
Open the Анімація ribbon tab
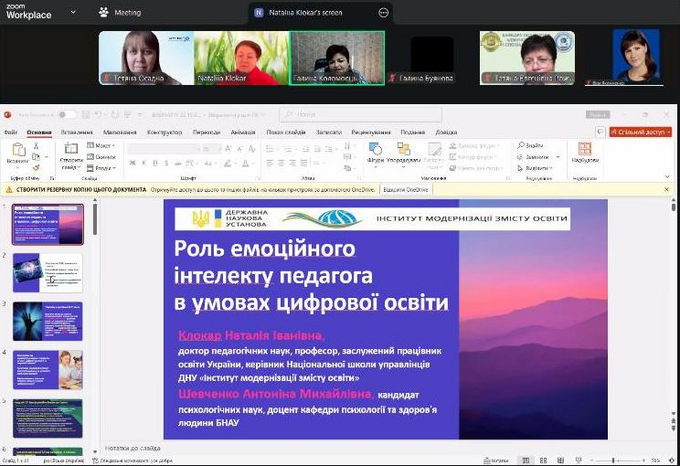coord(243,132)
